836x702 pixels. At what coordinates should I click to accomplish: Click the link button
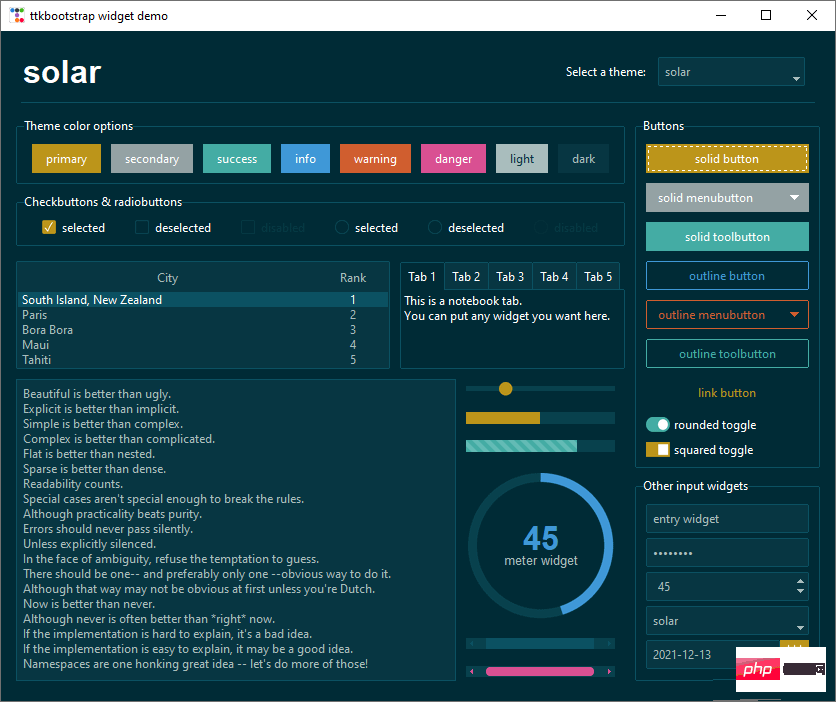[727, 393]
